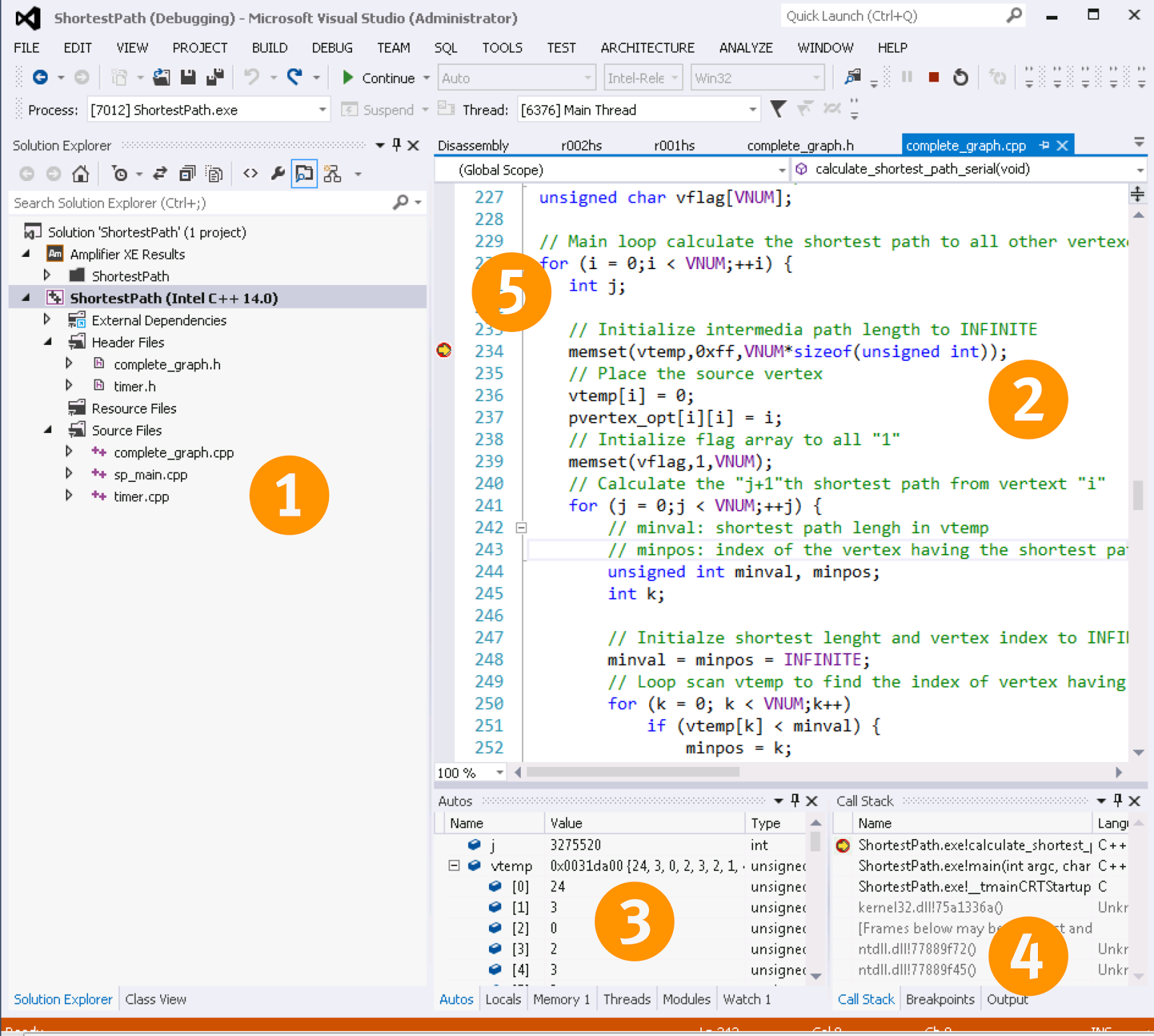Screen dimensions: 1154x1036
Task: Toggle the breakpoint on line 234
Action: click(x=444, y=351)
